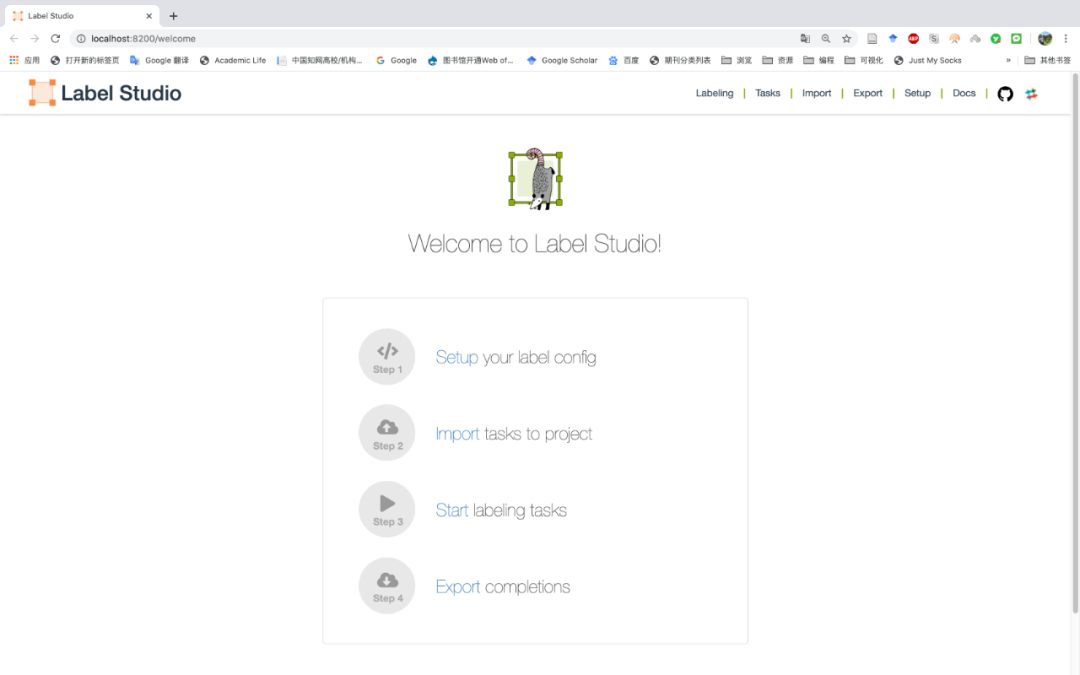Click the gray S extension icon
1080x675 pixels.
coord(934,39)
